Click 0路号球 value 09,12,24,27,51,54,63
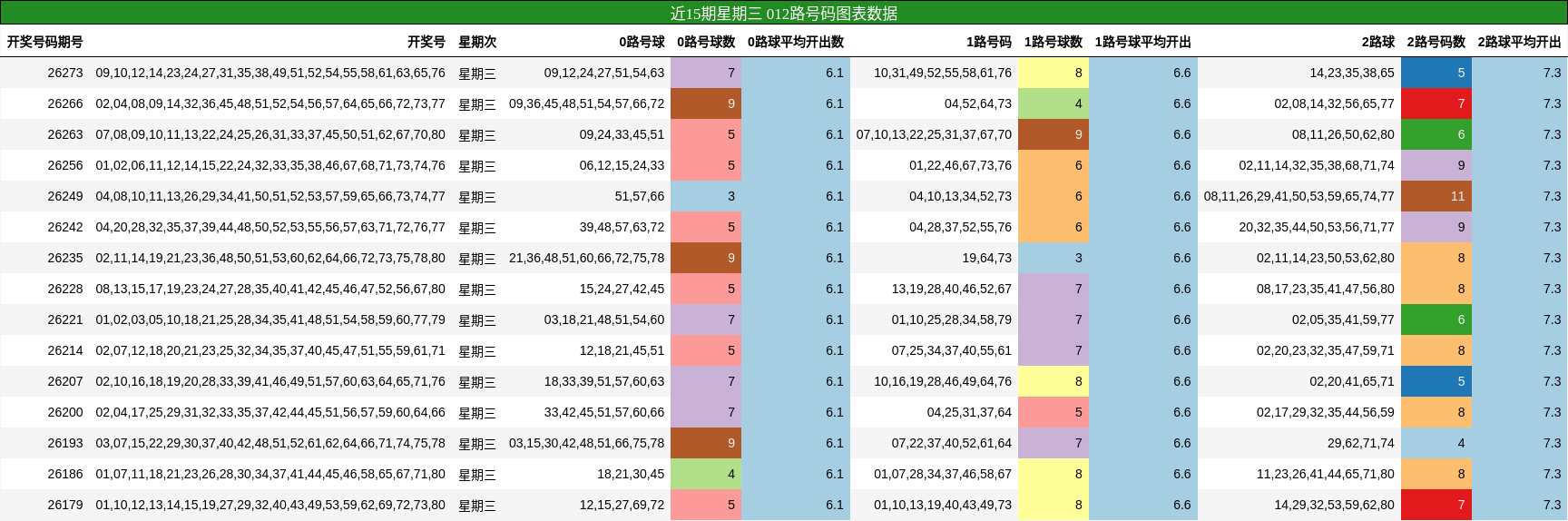The width and height of the screenshot is (1568, 521). pos(604,73)
